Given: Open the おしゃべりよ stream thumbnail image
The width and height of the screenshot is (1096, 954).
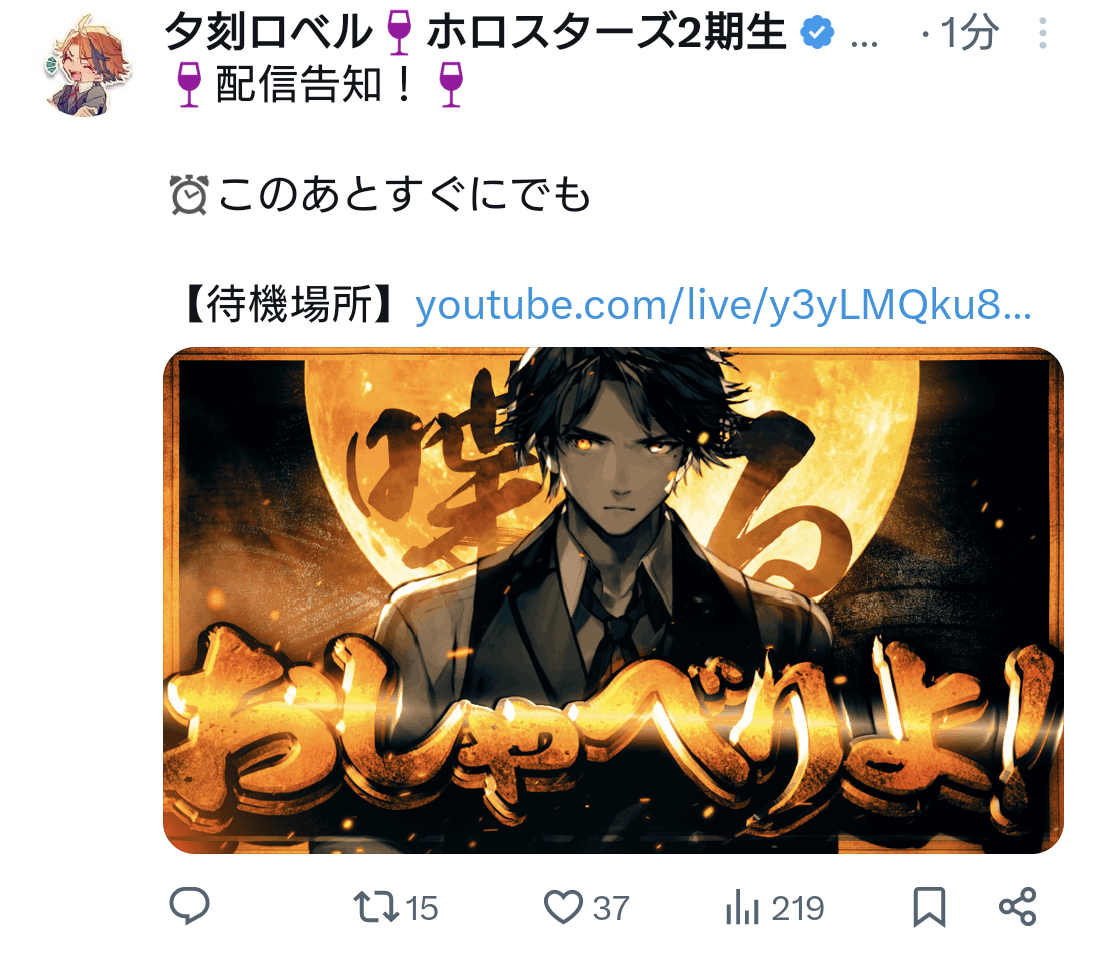Looking at the screenshot, I should pos(613,600).
